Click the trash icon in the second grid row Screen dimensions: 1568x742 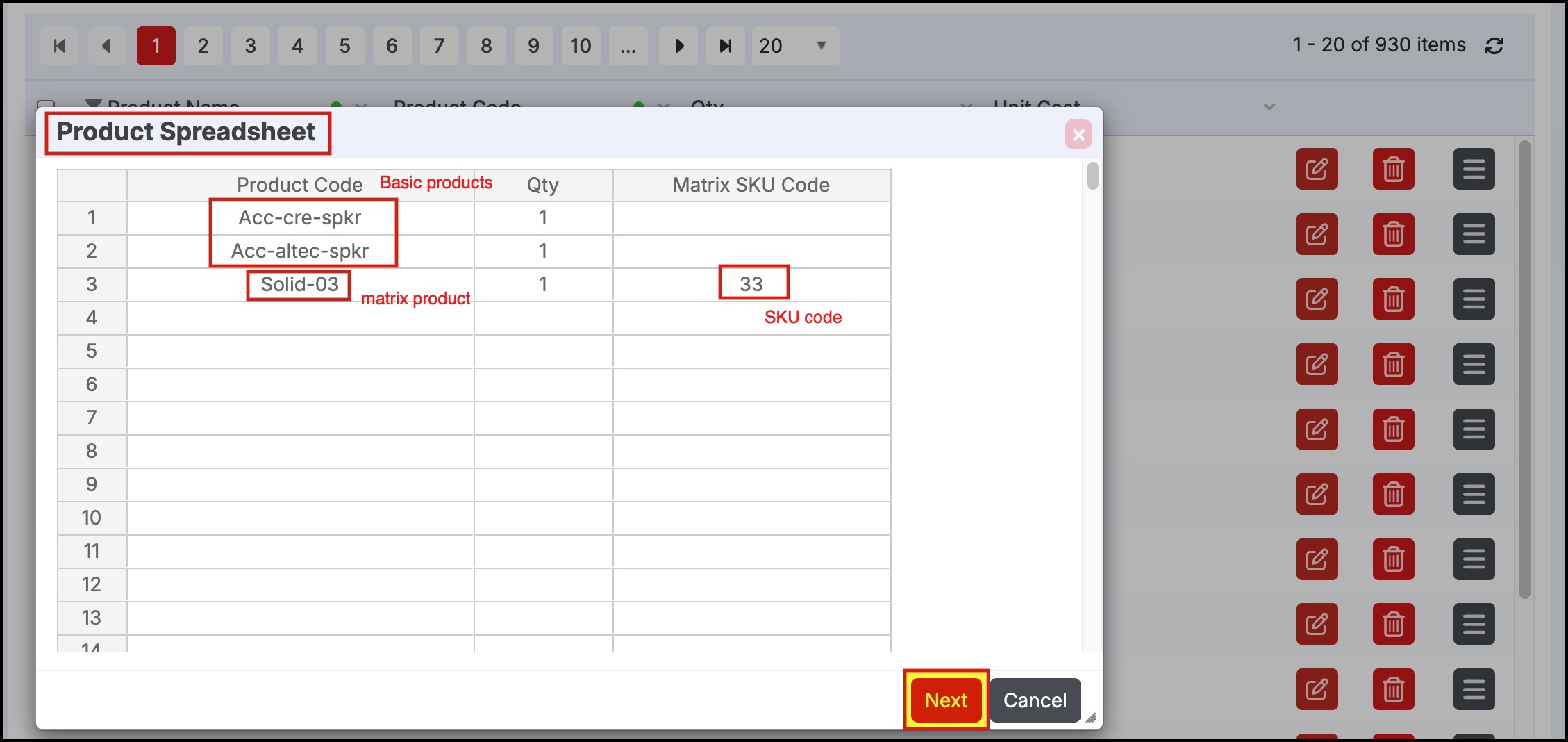(x=1394, y=234)
